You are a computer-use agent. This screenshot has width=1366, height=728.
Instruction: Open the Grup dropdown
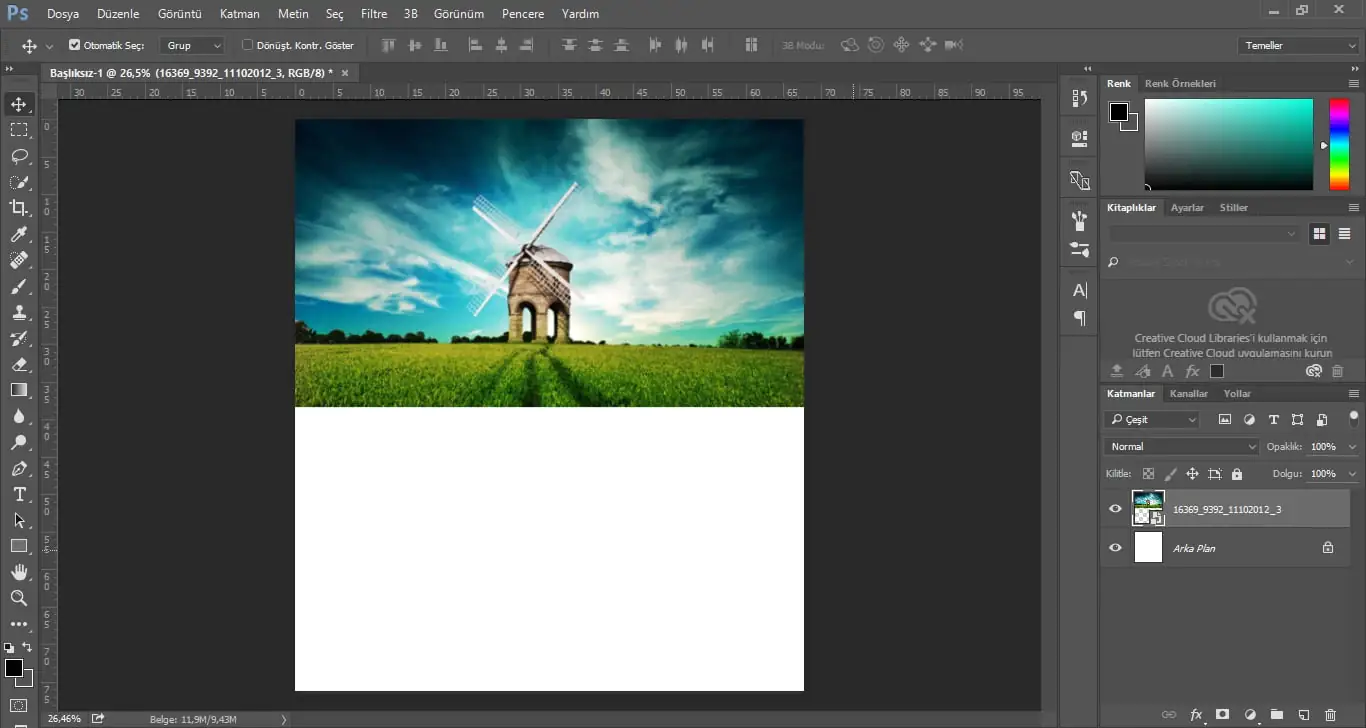(193, 46)
